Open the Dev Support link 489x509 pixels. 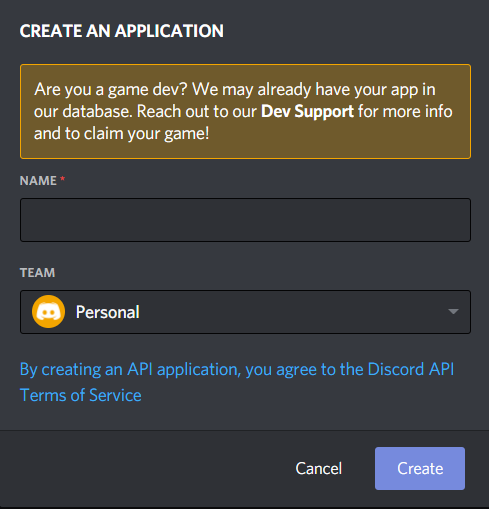pyautogui.click(x=307, y=111)
